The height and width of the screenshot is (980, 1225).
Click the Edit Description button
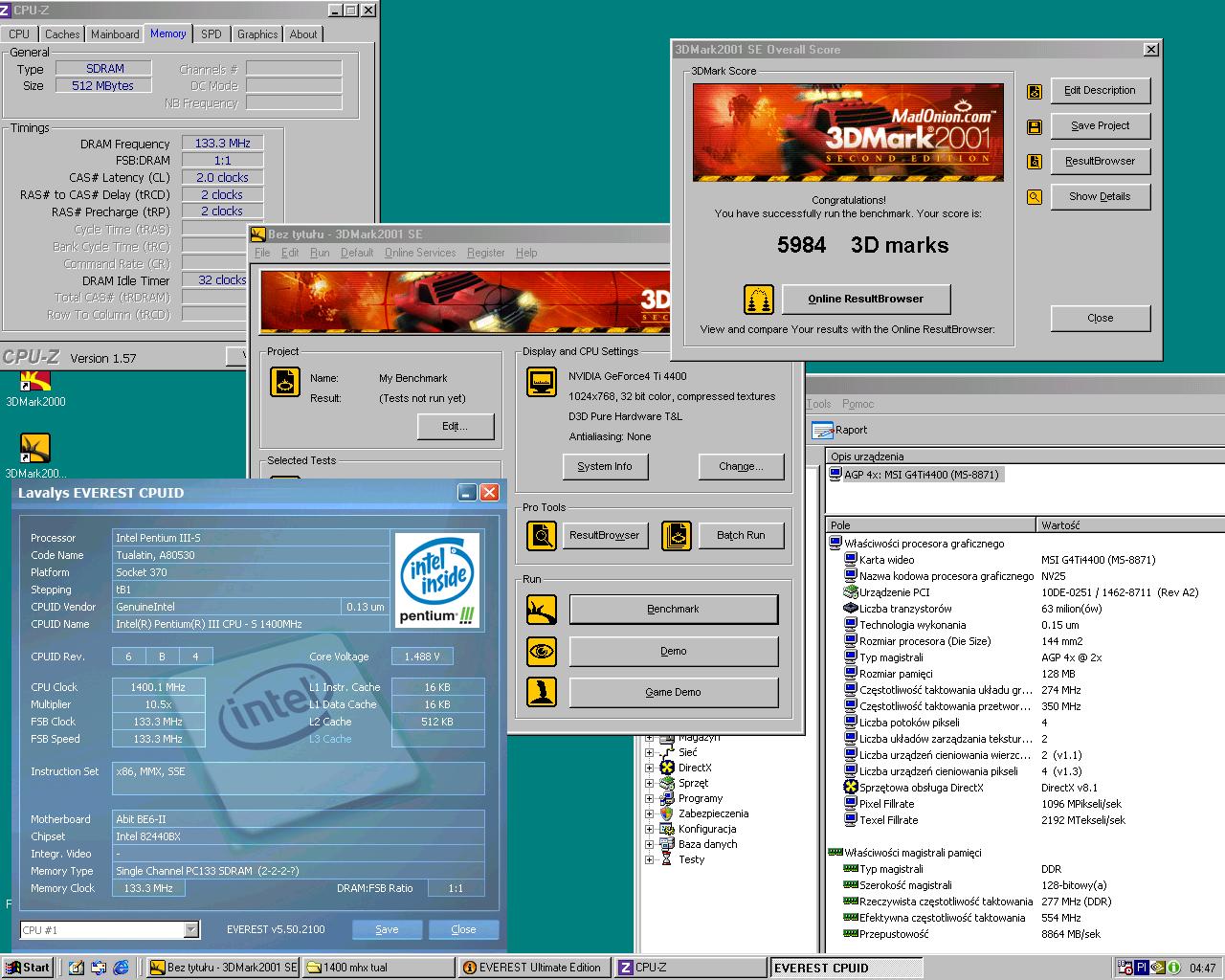pos(1100,91)
